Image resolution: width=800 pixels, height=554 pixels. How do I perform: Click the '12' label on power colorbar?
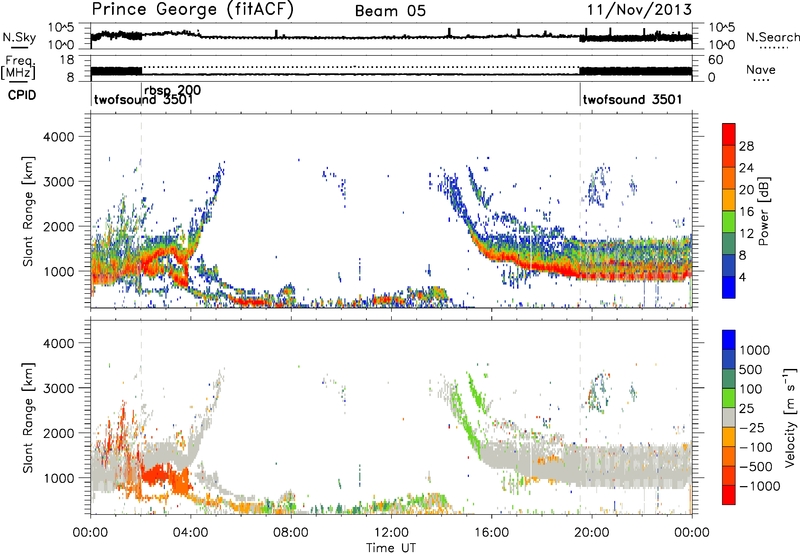click(x=746, y=233)
